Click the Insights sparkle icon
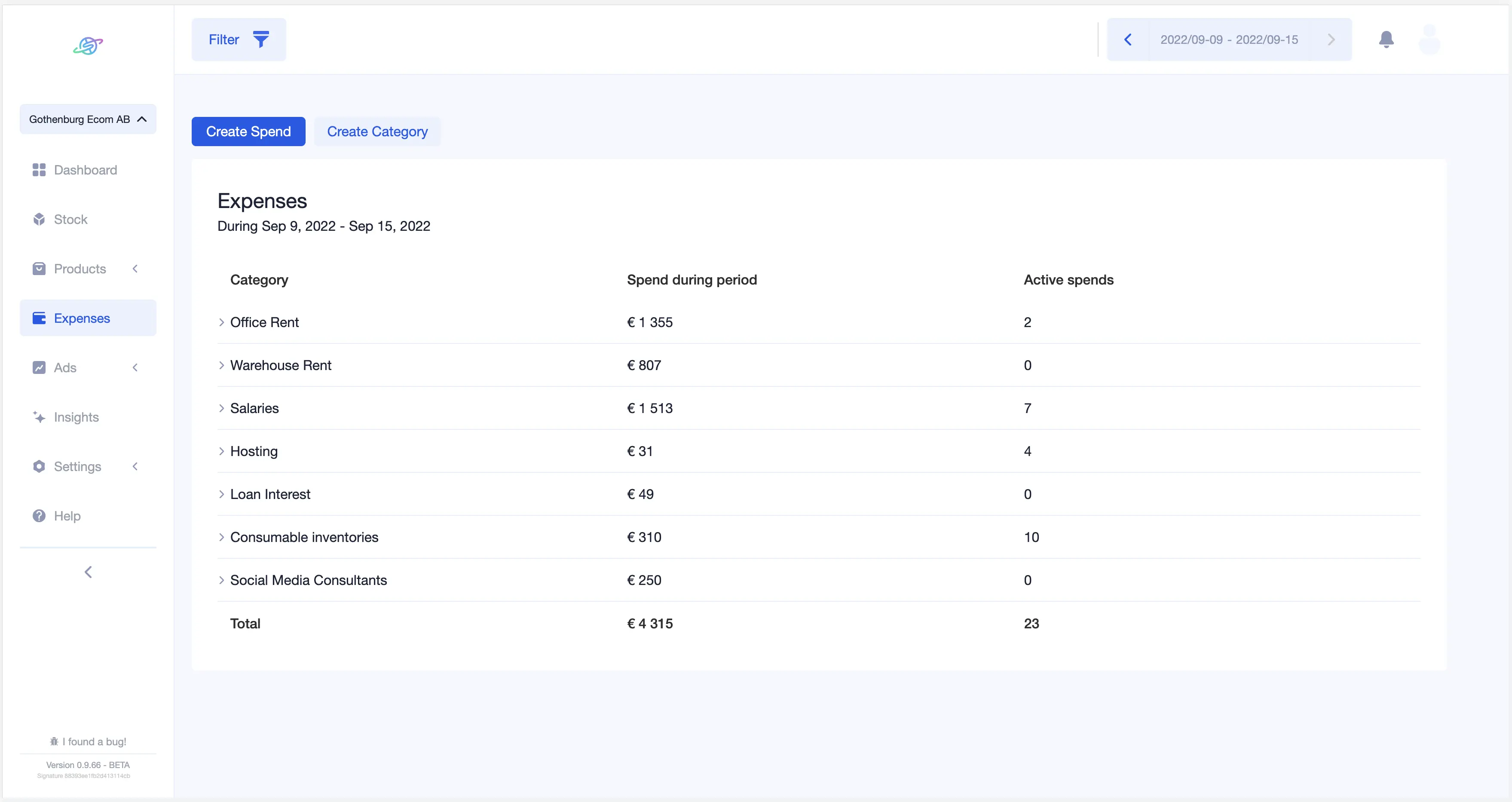Viewport: 1512px width, 802px height. [39, 417]
